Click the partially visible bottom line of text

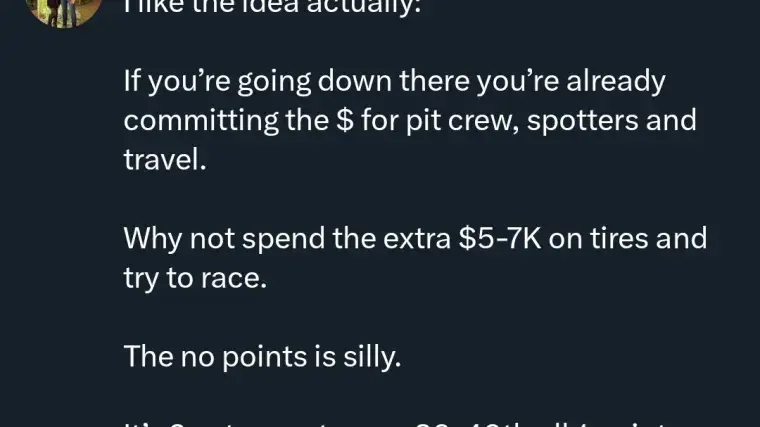[400, 420]
